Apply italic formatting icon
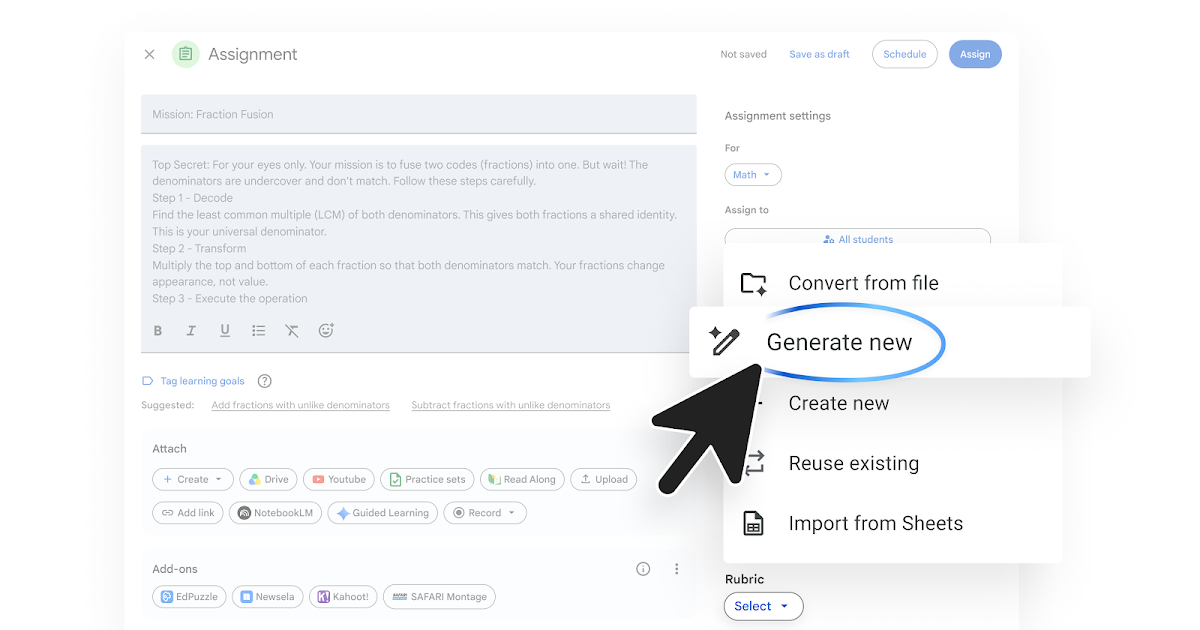 point(191,331)
